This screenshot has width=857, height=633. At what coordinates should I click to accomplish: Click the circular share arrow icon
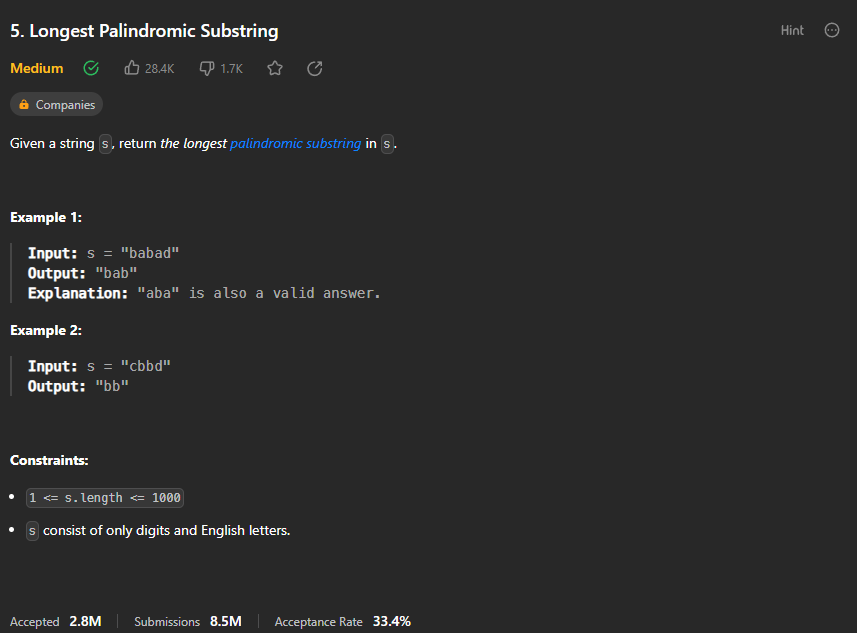point(314,68)
